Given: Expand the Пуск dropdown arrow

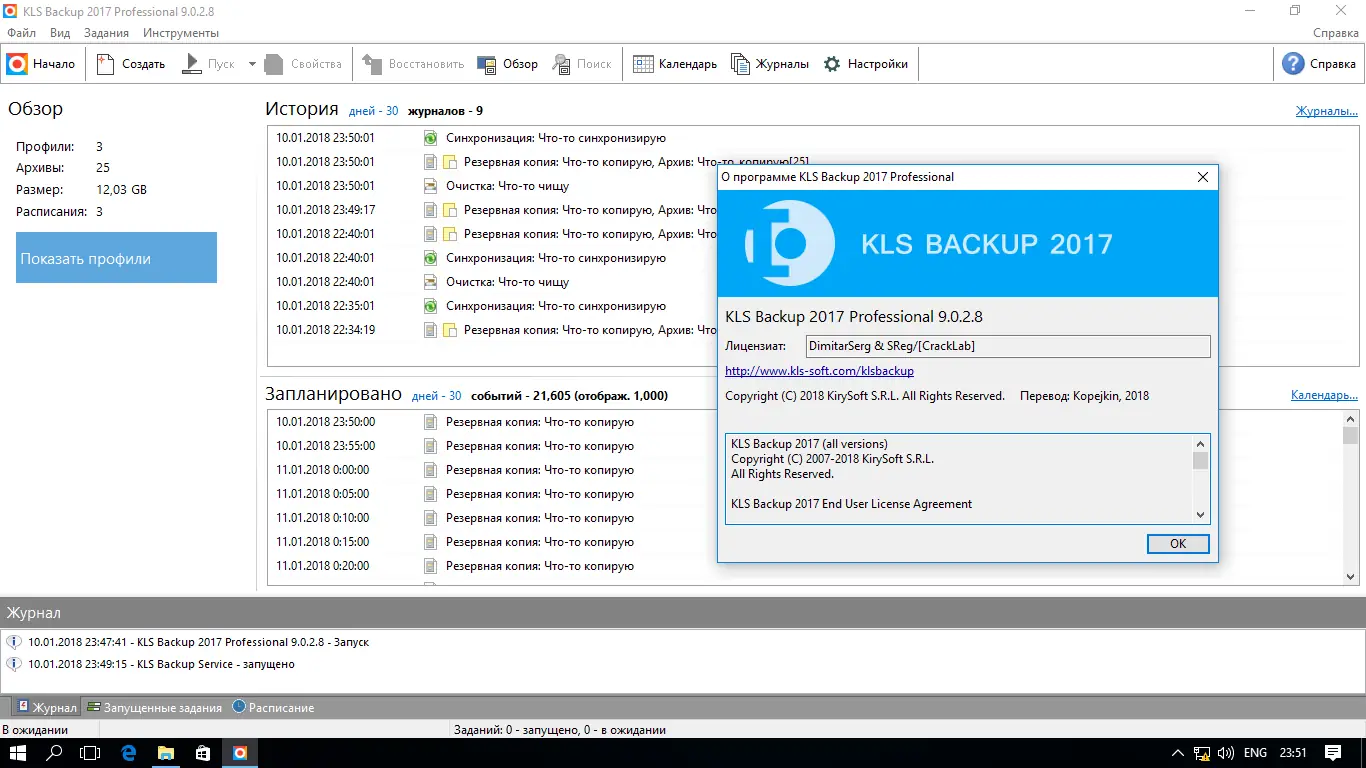Looking at the screenshot, I should point(252,64).
